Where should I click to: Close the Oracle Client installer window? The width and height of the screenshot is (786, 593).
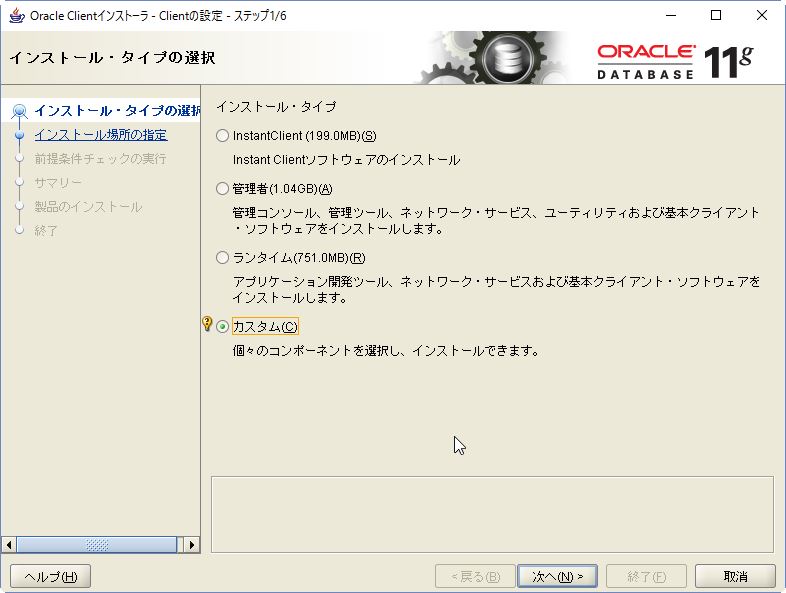(x=761, y=16)
